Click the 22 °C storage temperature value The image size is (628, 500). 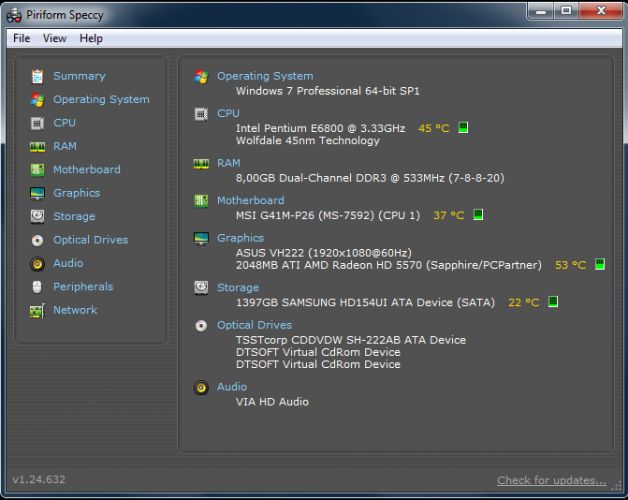[523, 302]
